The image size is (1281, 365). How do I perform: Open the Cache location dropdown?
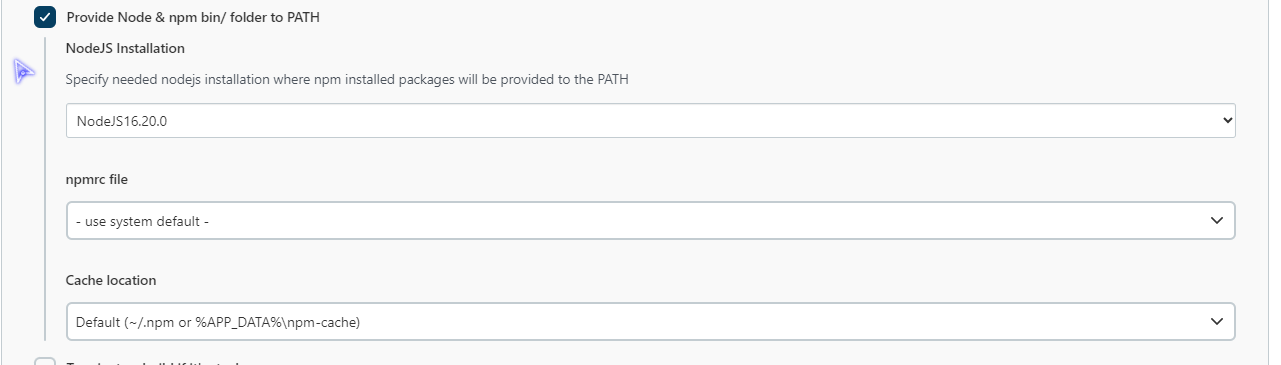pos(651,322)
